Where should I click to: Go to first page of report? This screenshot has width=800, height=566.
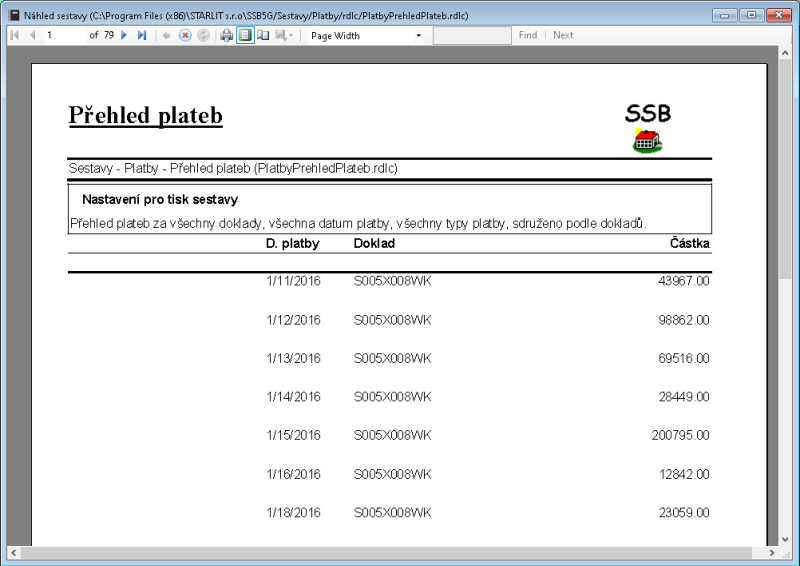15,35
